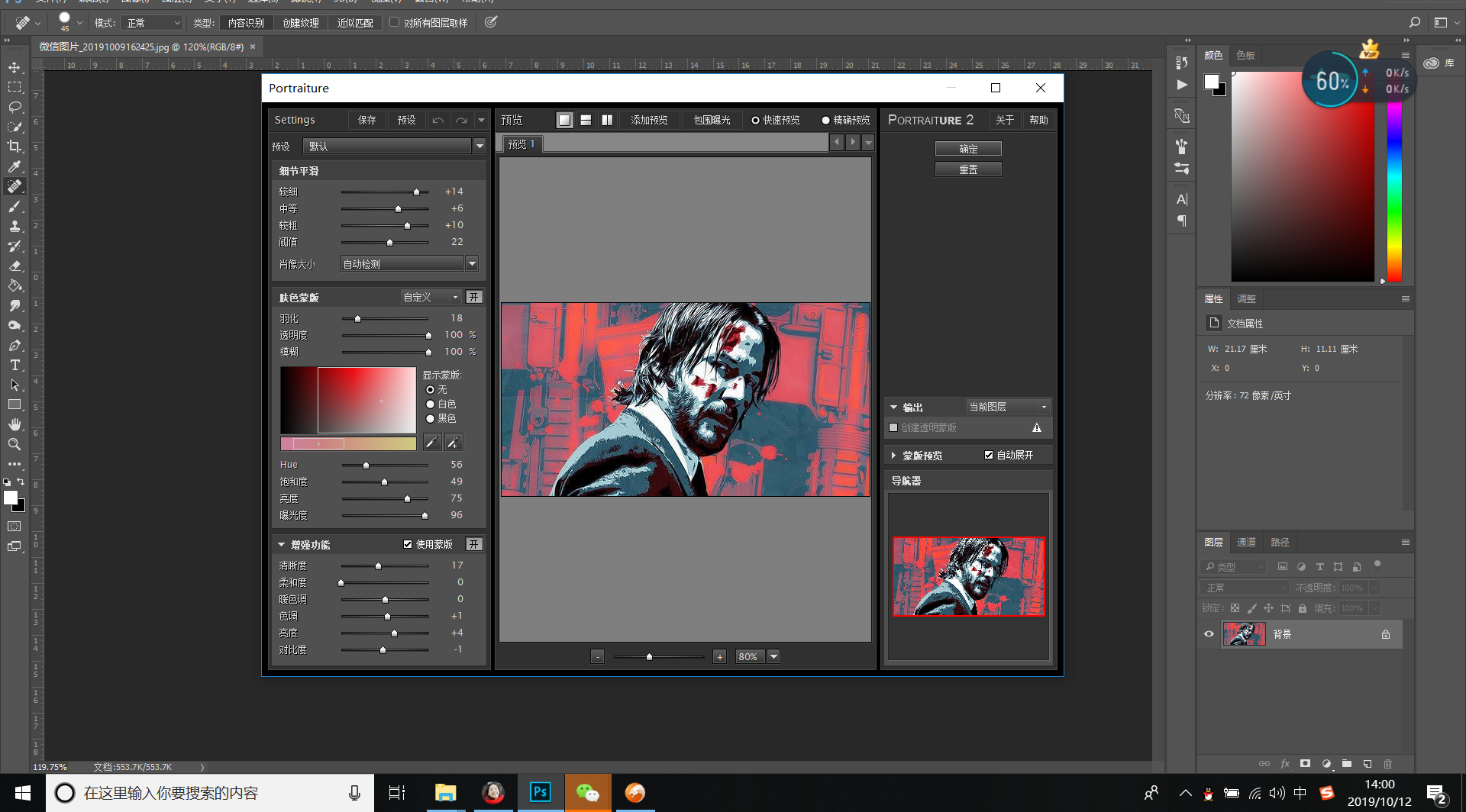The height and width of the screenshot is (812, 1466).
Task: Click the undo arrow in Portraiture settings
Action: click(x=438, y=120)
